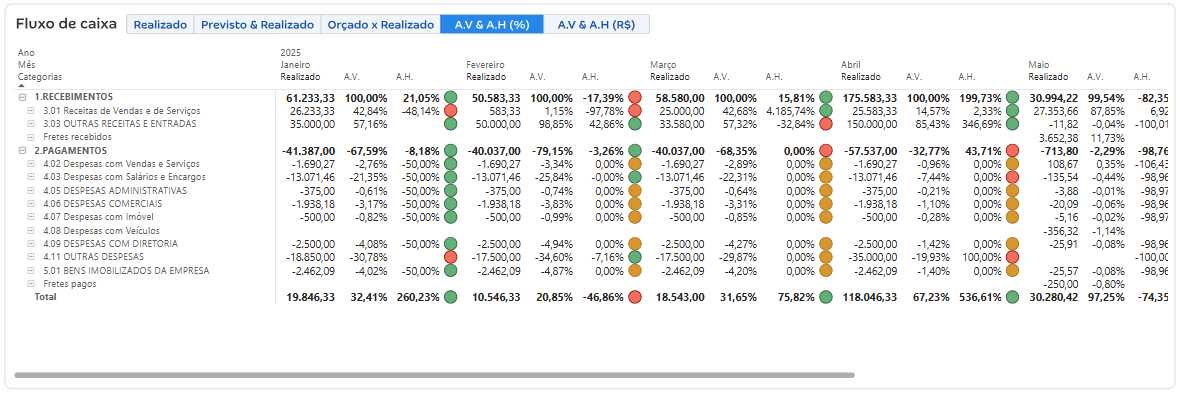1180x395 pixels.
Task: Toggle expander for 5.01 BENS IMOBILIZADOS
Action: tap(31, 270)
